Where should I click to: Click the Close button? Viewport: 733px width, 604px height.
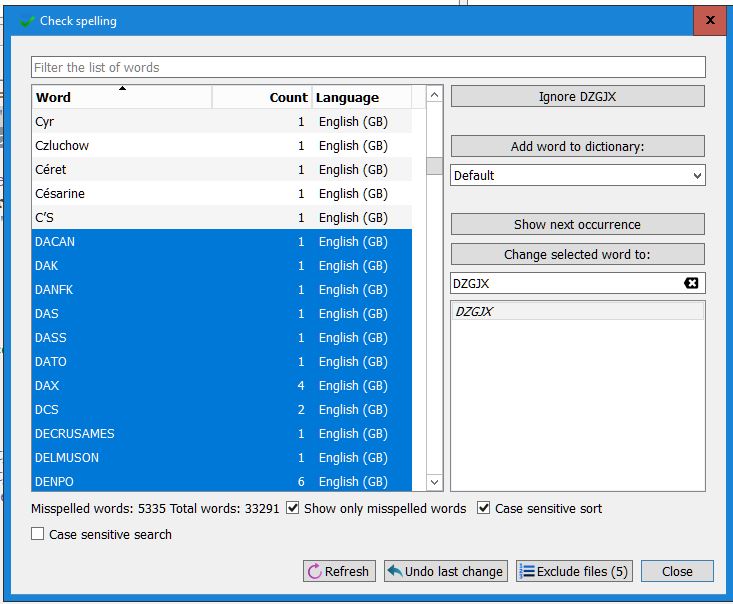coord(677,571)
